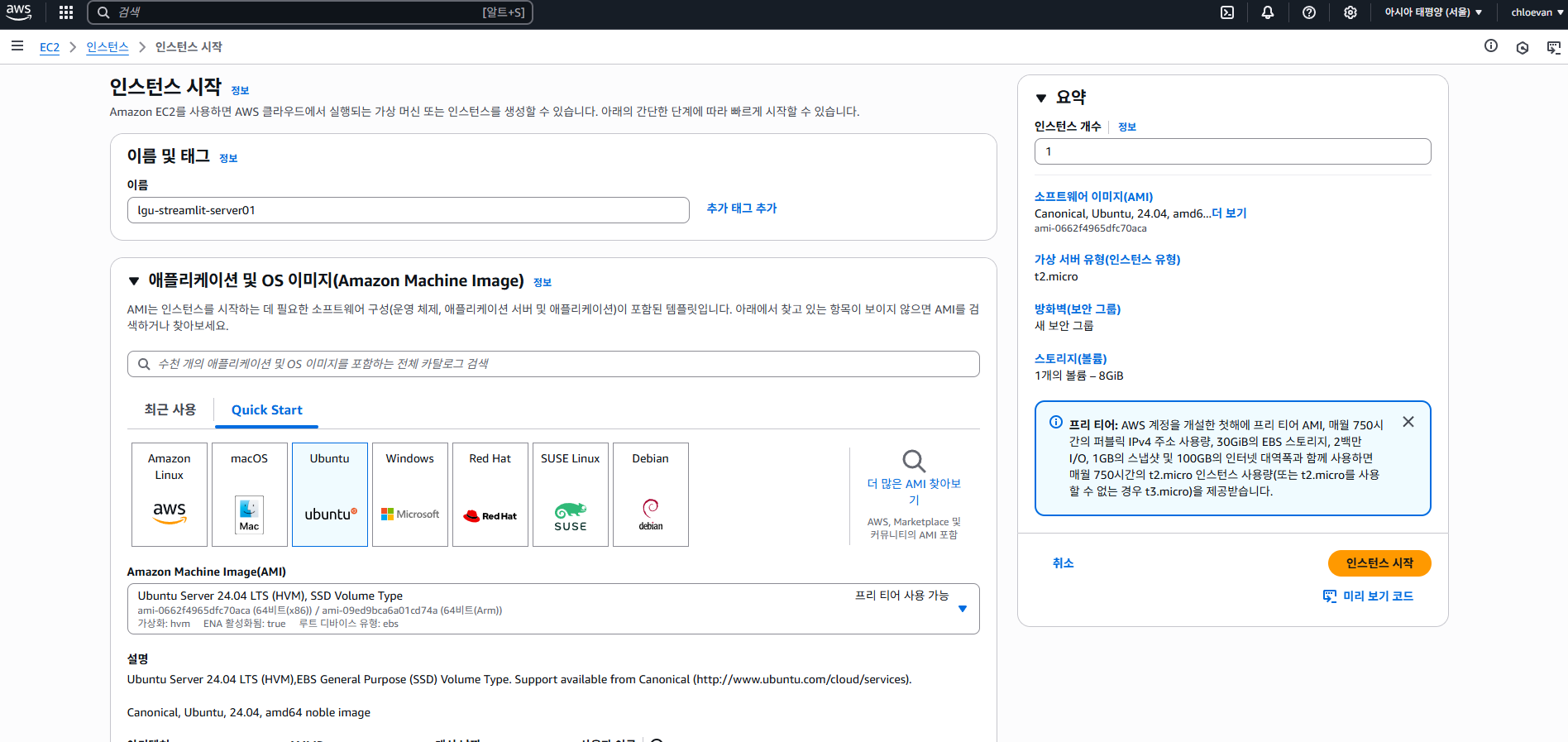This screenshot has height=742, width=1568.
Task: Click 정보 link next to Amazon Machine Image heading
Action: [x=543, y=283]
